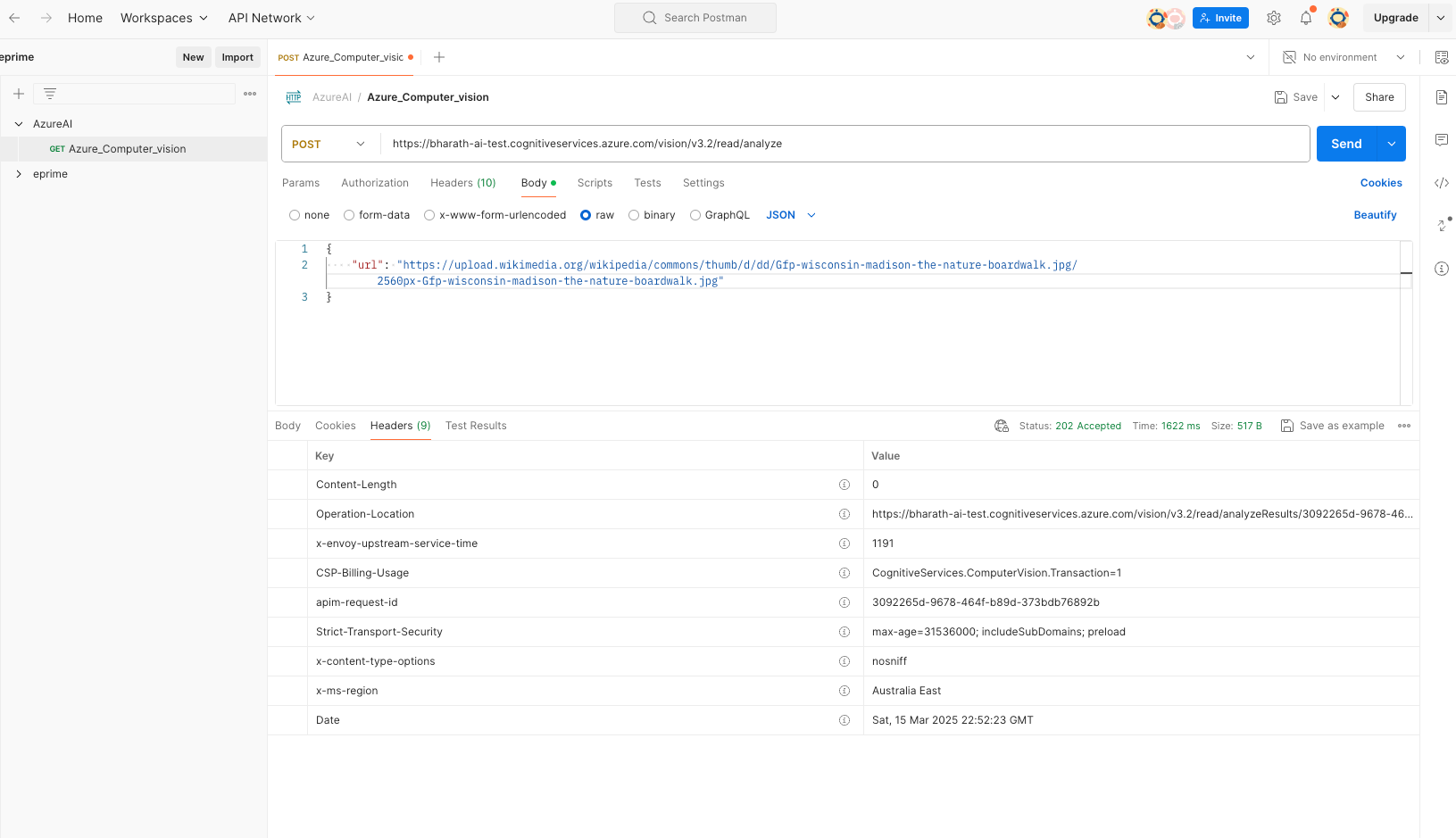The image size is (1456, 838).
Task: Open the documentation icon in the right sidebar
Action: (x=1442, y=97)
